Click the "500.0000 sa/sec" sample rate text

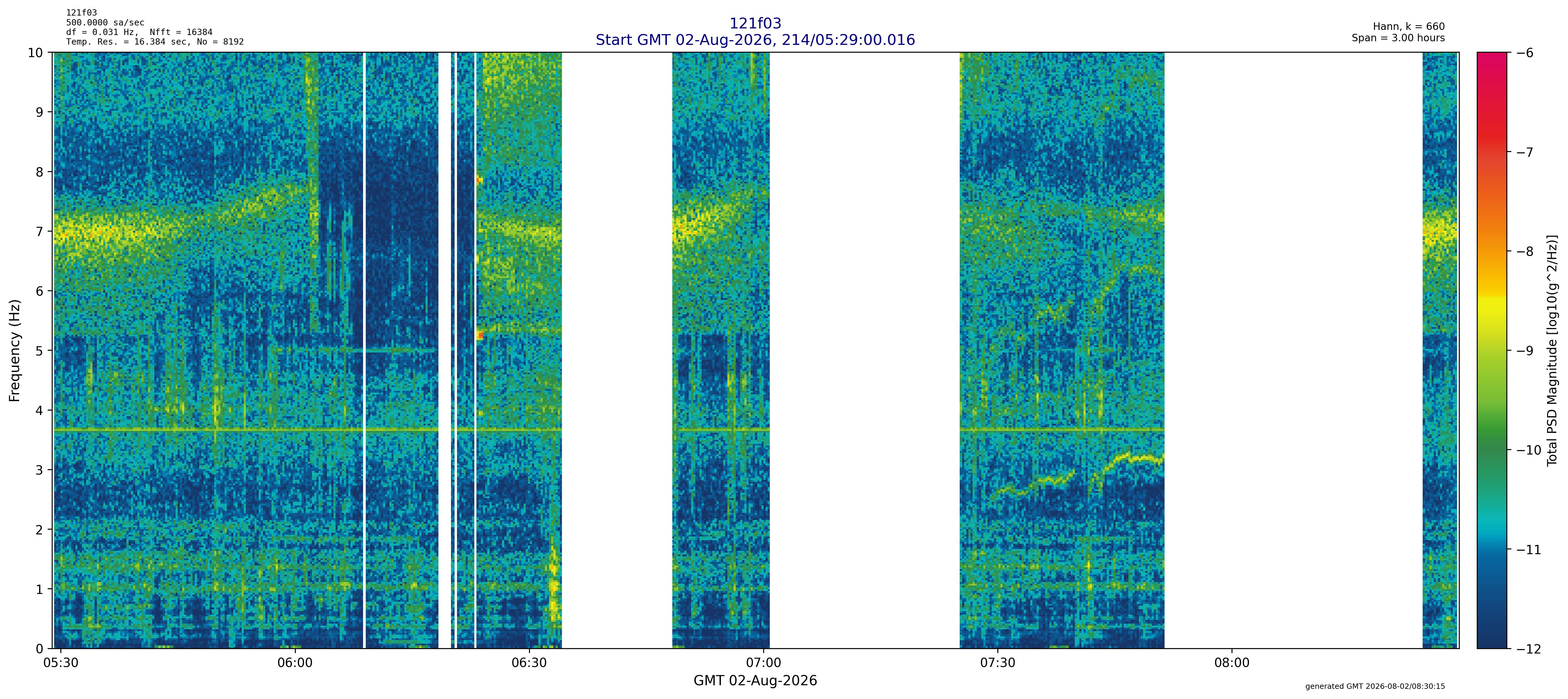(x=105, y=22)
